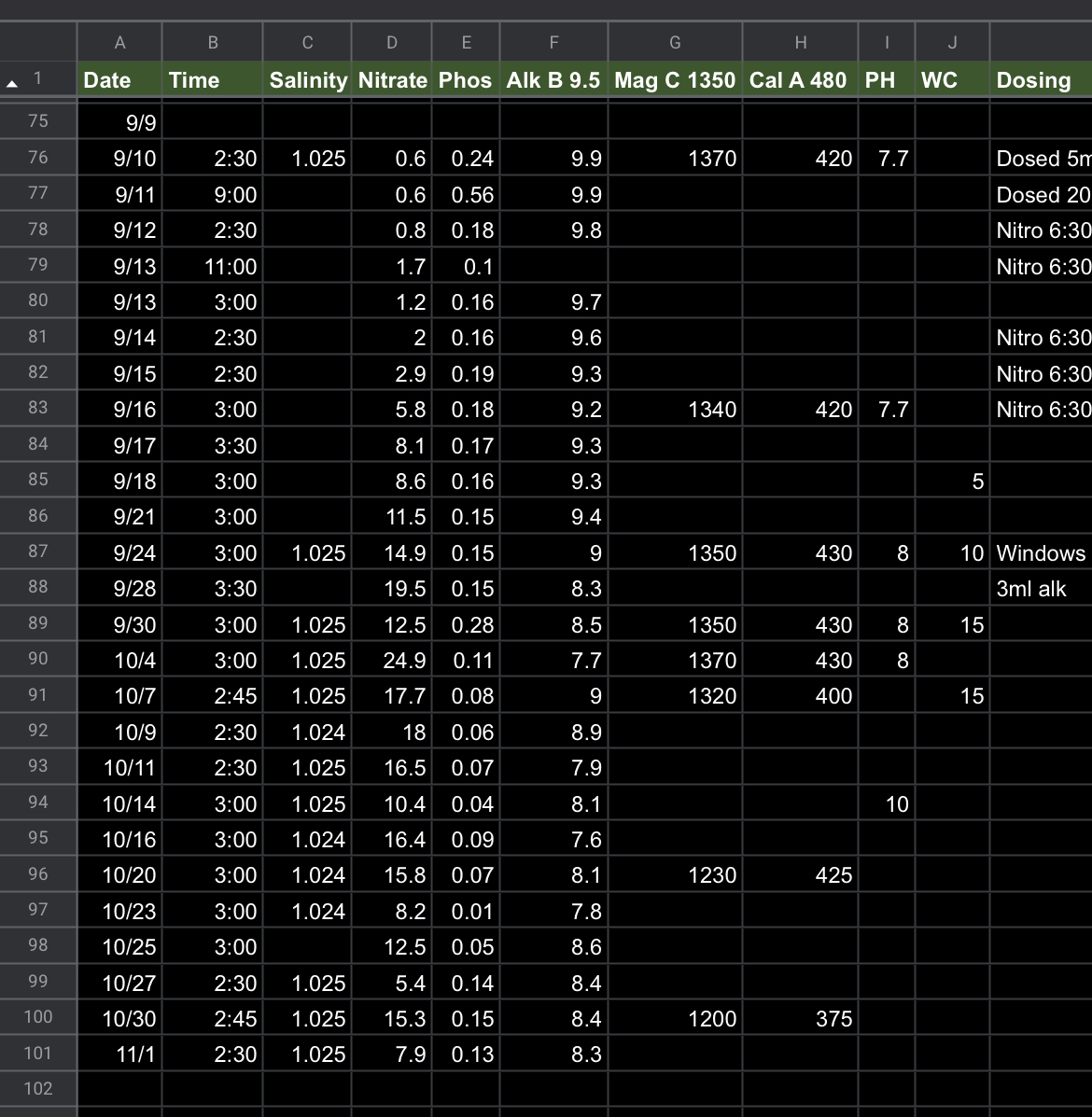Click the "Date" header cell
Image resolution: width=1092 pixels, height=1117 pixels.
coord(119,80)
